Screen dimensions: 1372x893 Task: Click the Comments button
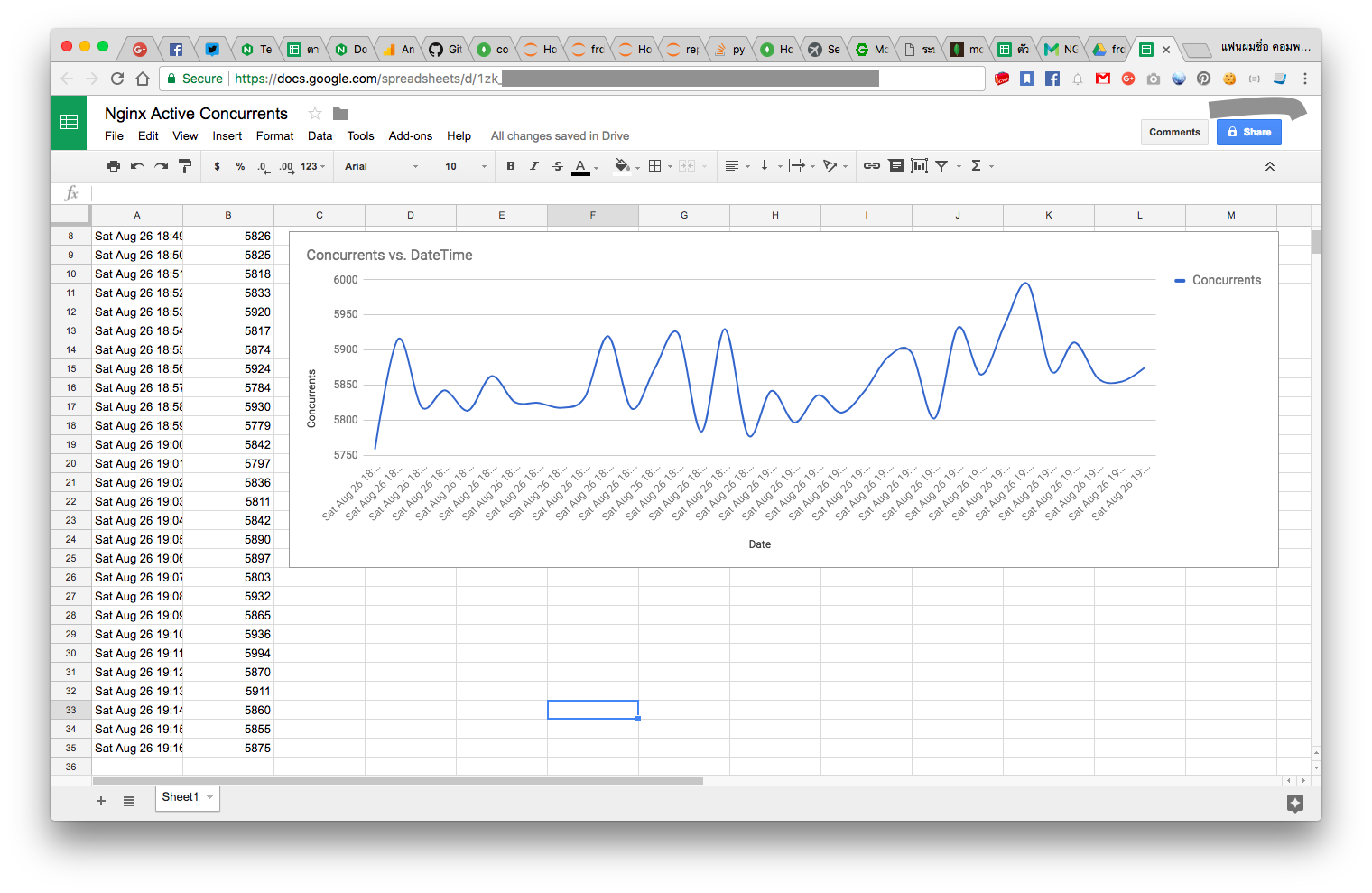[x=1174, y=132]
